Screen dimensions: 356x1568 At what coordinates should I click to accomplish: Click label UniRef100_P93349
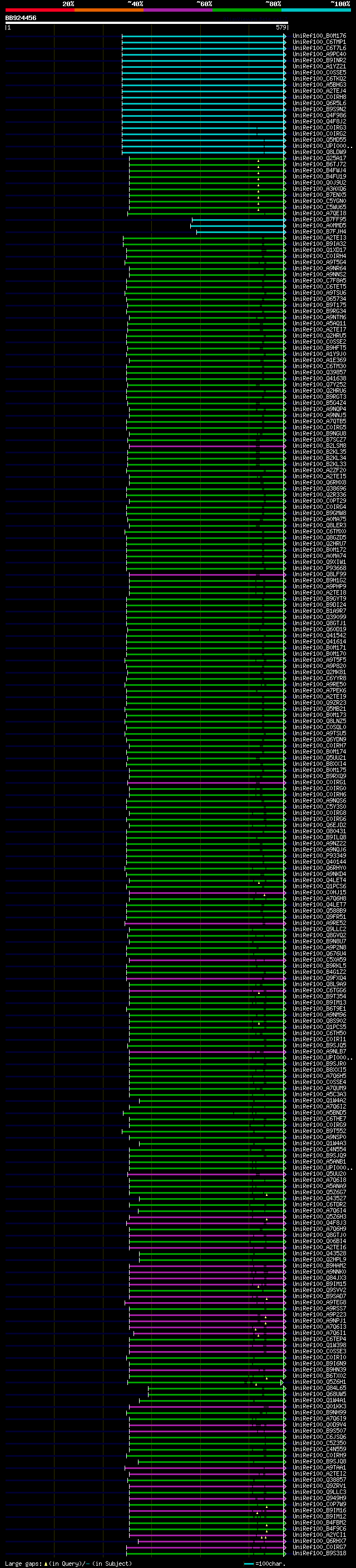(x=319, y=856)
